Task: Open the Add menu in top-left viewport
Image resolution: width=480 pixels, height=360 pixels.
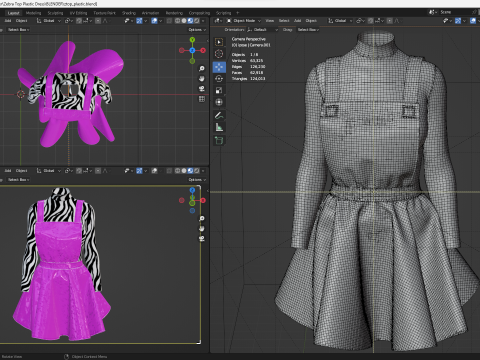Action: [x=8, y=21]
